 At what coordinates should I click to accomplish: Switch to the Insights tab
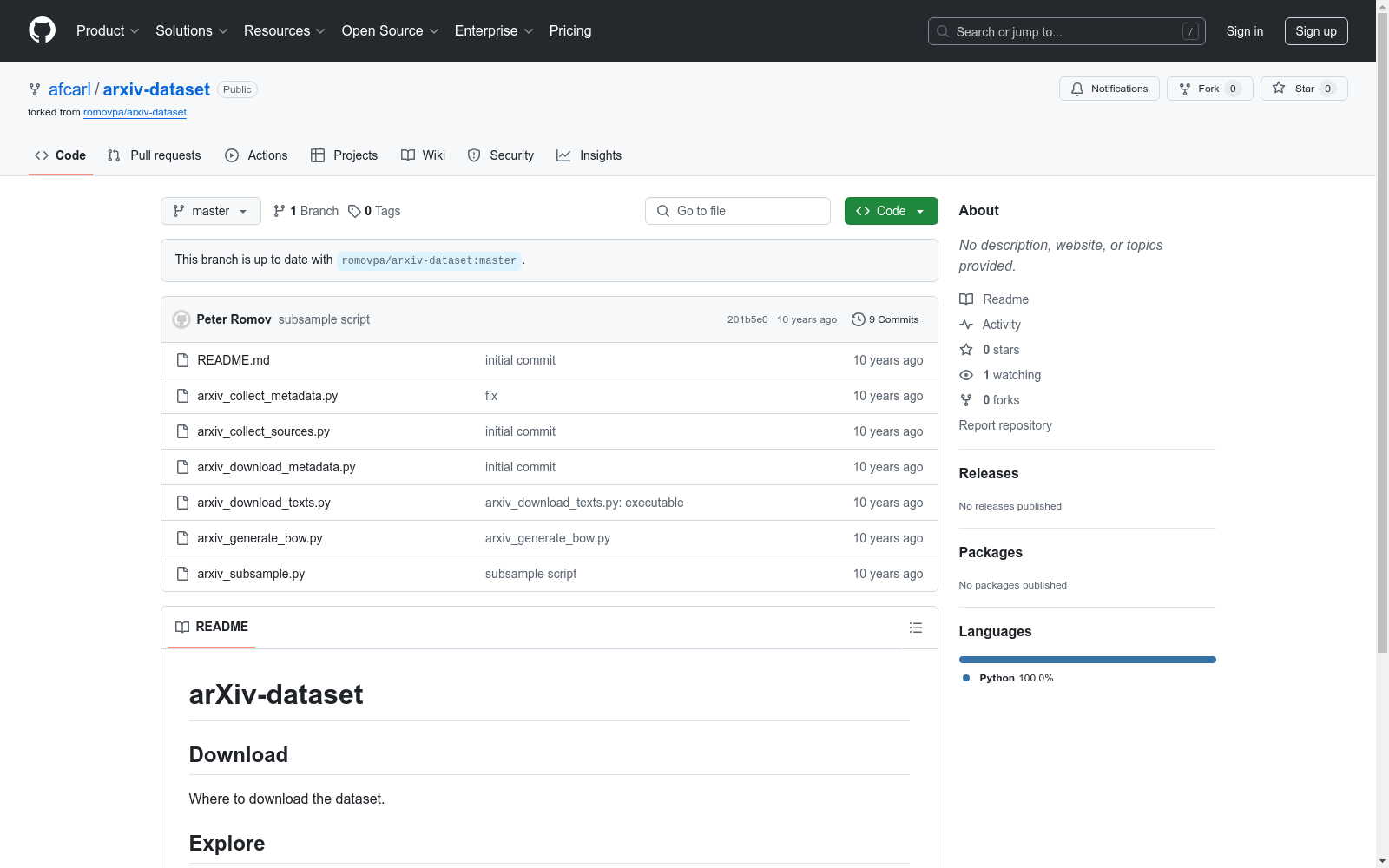(589, 155)
